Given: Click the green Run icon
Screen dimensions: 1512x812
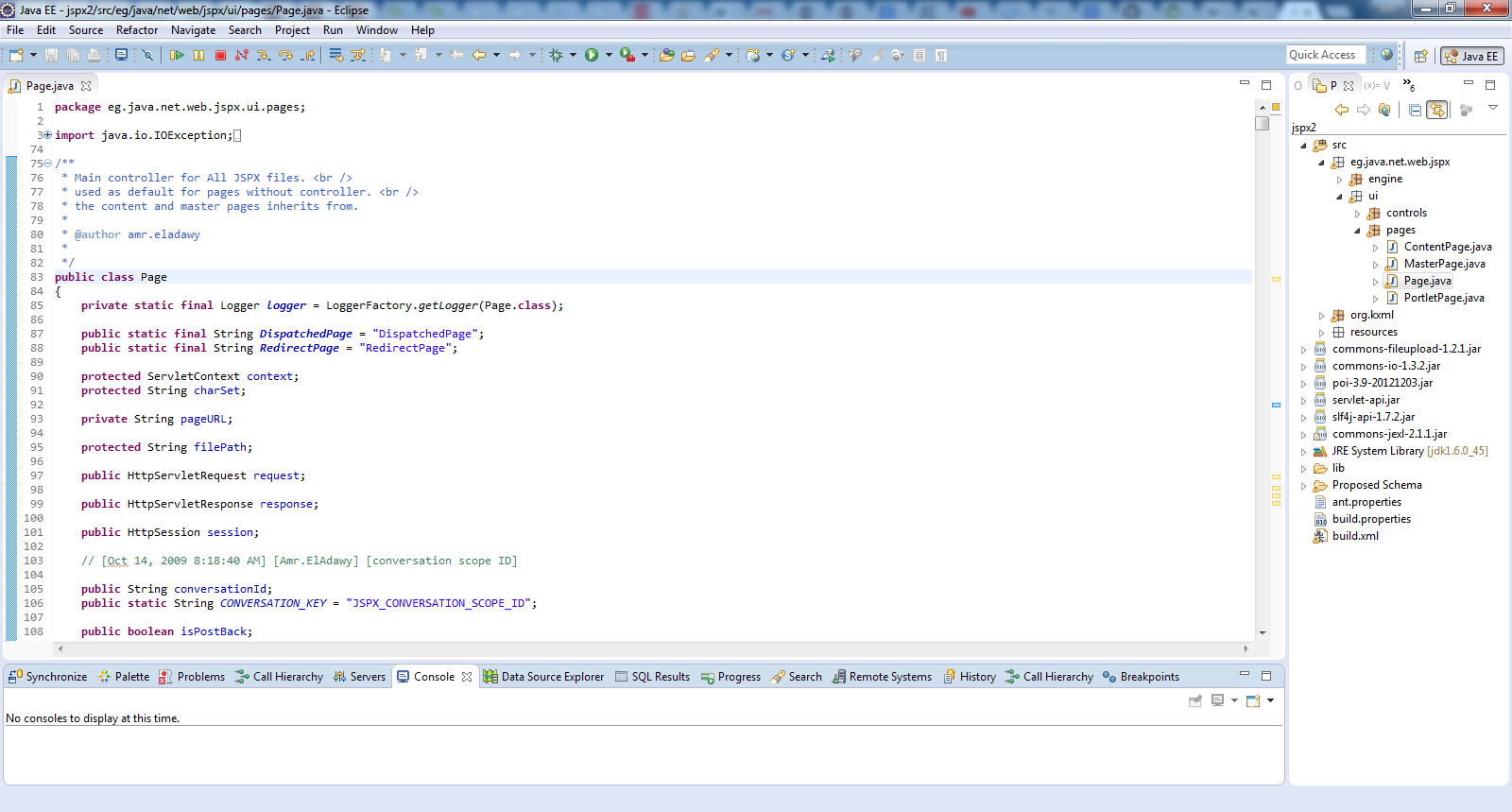Looking at the screenshot, I should 592,55.
